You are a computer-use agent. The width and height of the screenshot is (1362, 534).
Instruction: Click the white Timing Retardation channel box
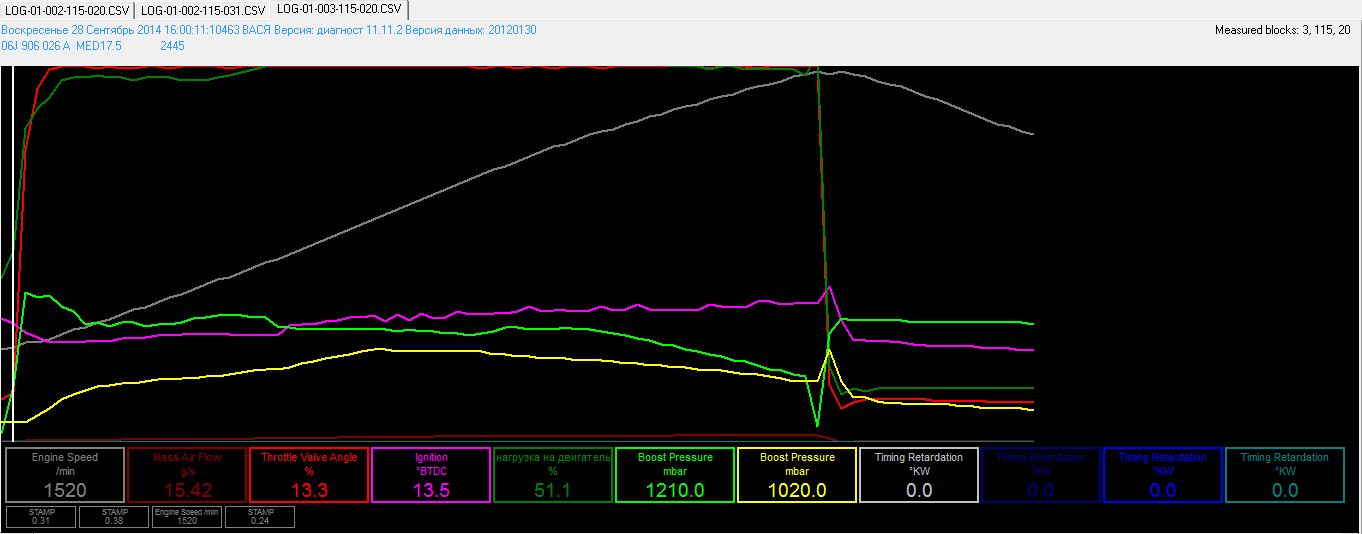click(x=919, y=474)
